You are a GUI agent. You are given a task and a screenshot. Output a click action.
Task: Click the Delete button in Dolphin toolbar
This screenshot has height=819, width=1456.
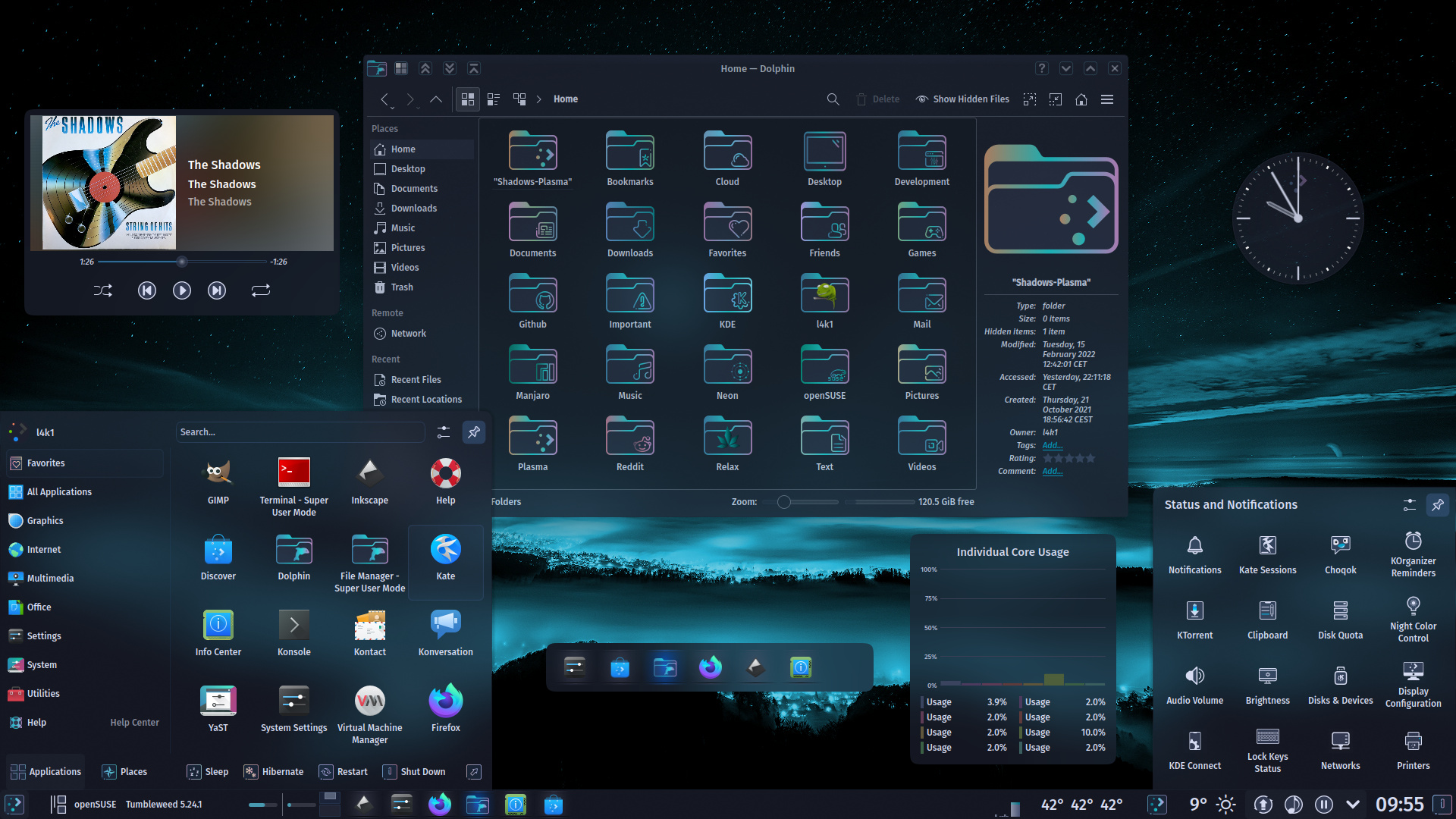coord(878,99)
